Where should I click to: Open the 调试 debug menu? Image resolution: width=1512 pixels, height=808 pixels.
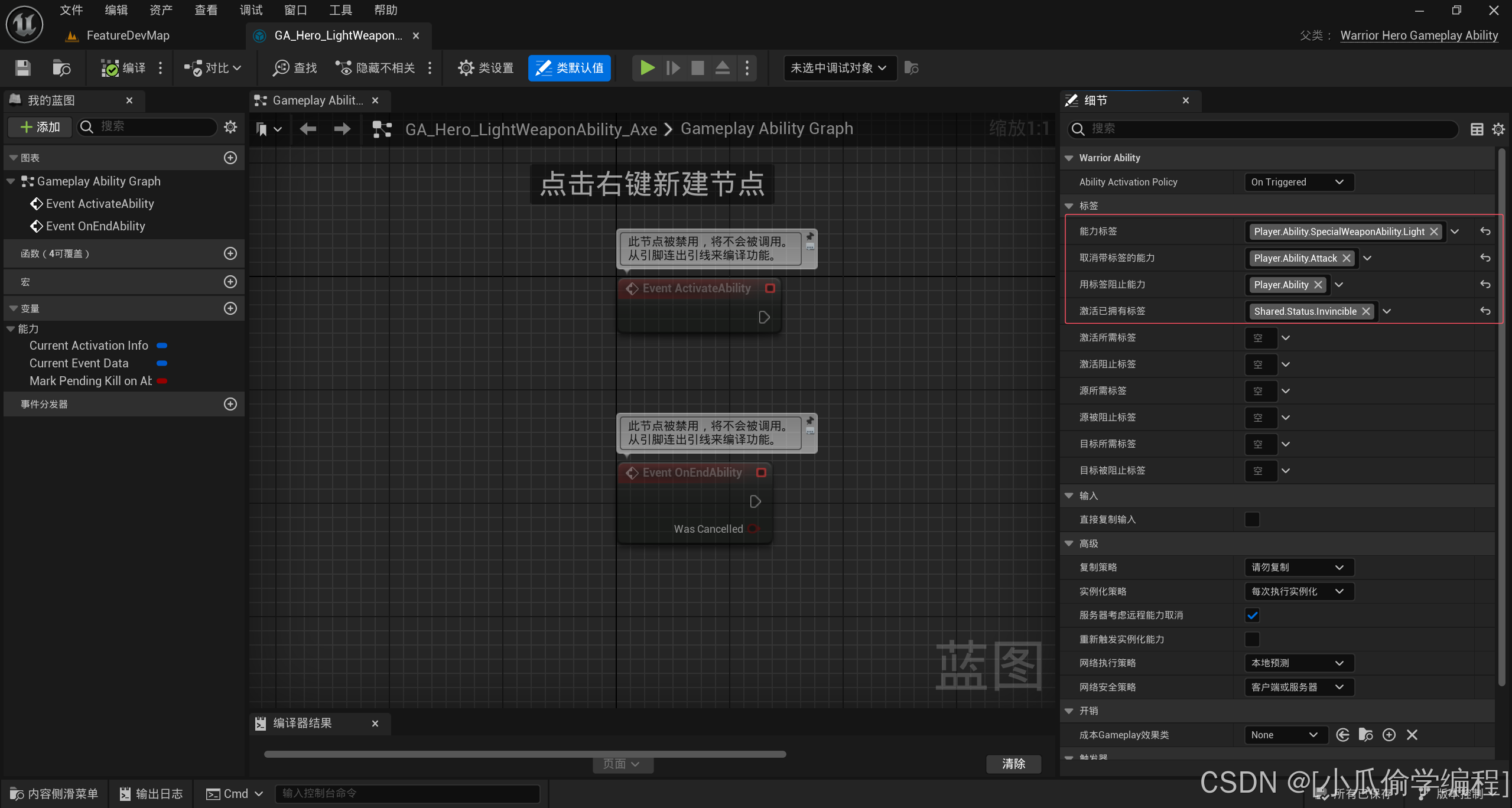pos(251,10)
